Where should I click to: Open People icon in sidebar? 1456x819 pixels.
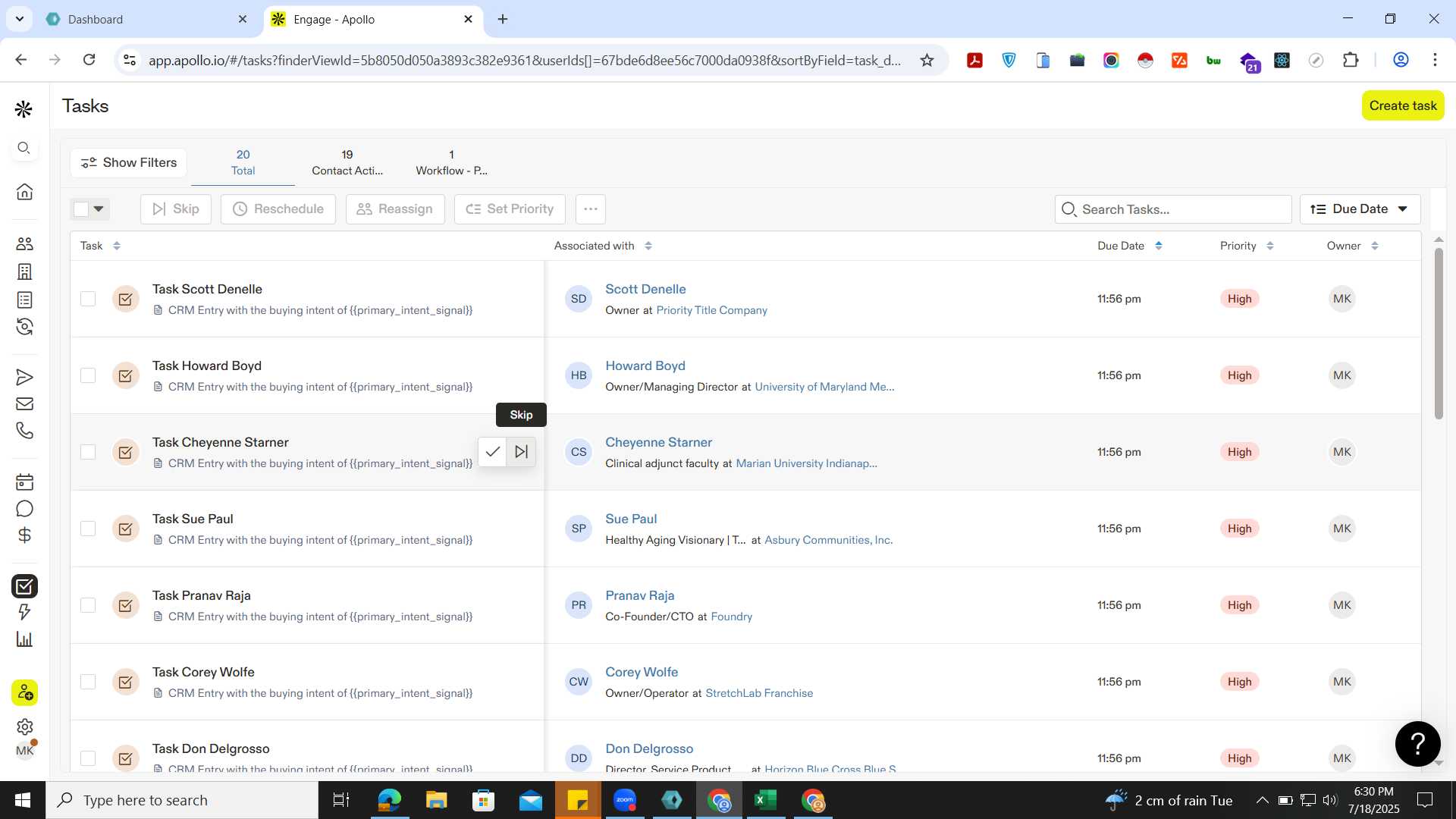tap(24, 243)
